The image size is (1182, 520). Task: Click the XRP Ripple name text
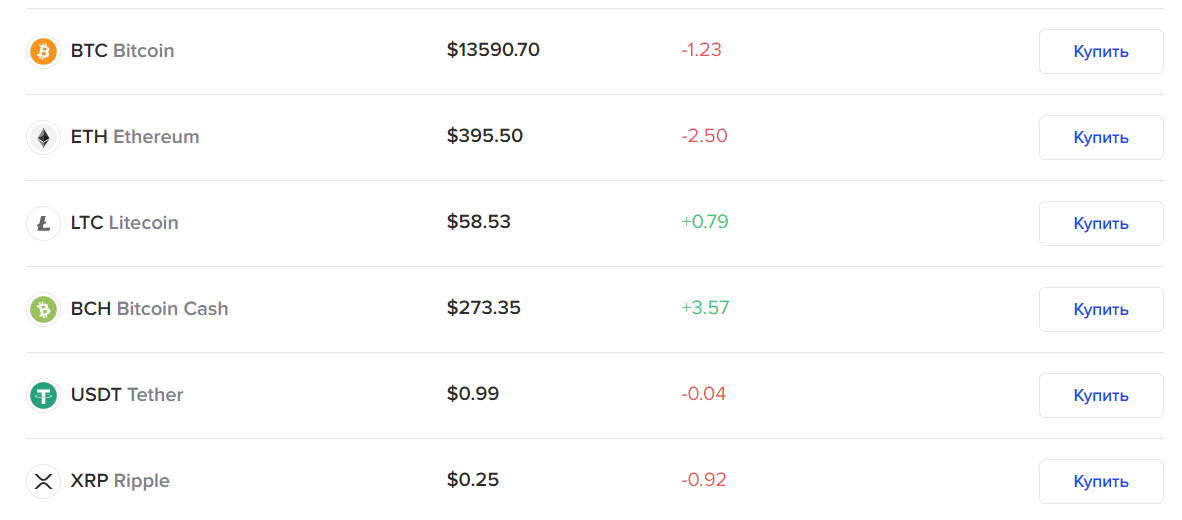click(x=120, y=481)
